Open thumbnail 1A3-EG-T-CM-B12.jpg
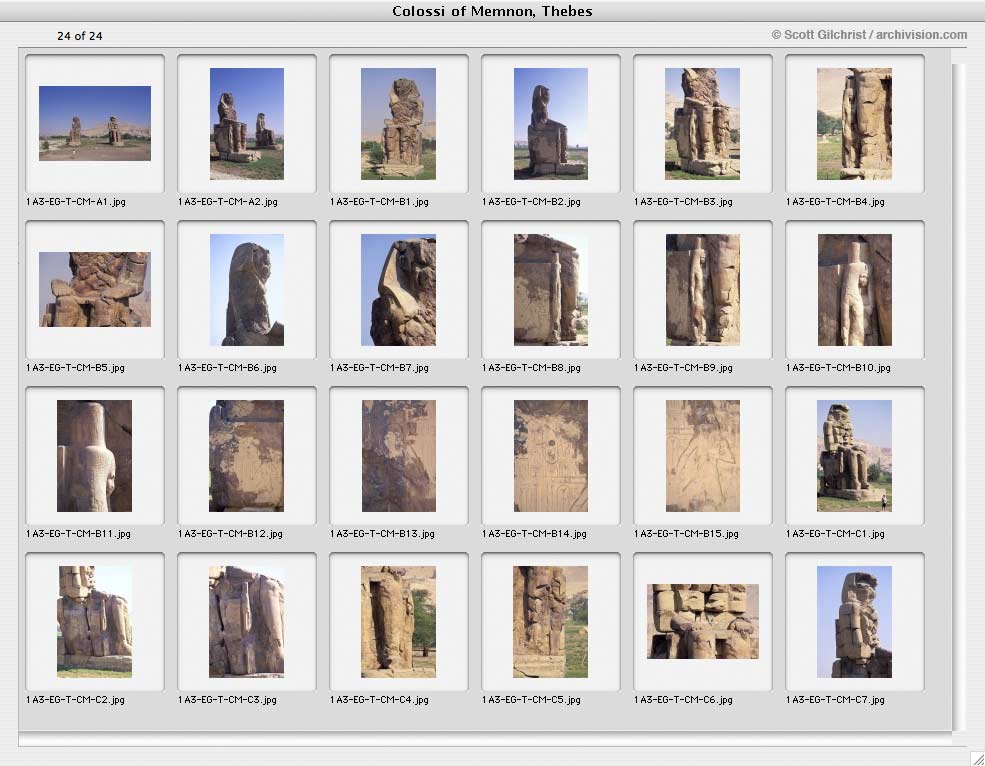The image size is (985, 766). point(246,456)
